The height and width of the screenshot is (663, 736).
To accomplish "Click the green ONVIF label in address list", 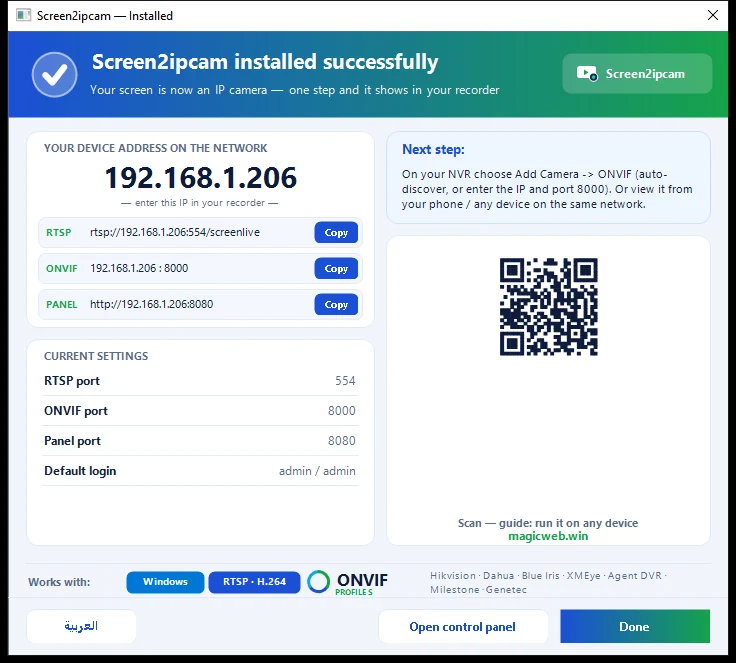I will [61, 269].
